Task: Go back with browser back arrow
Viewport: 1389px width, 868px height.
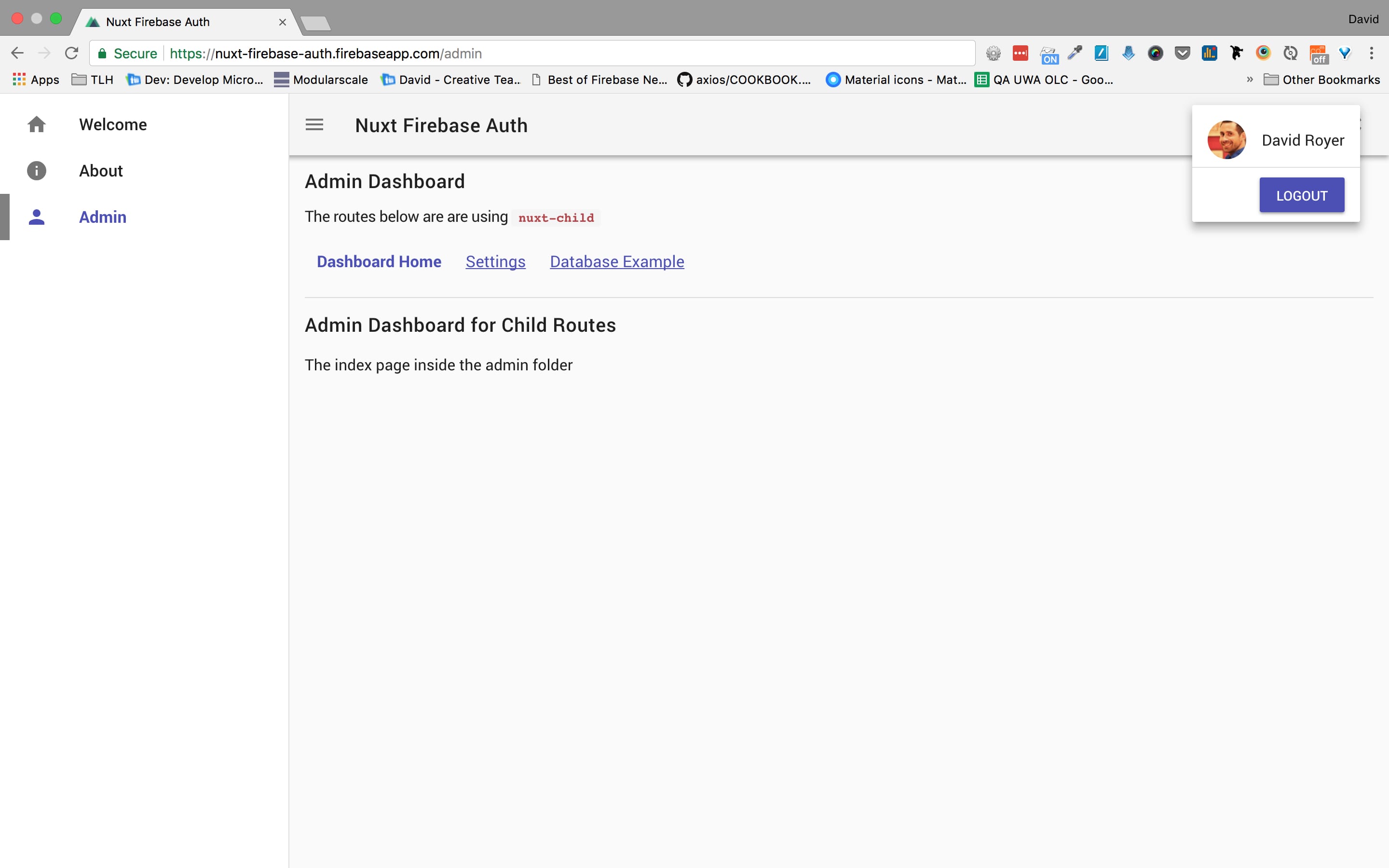Action: click(17, 54)
